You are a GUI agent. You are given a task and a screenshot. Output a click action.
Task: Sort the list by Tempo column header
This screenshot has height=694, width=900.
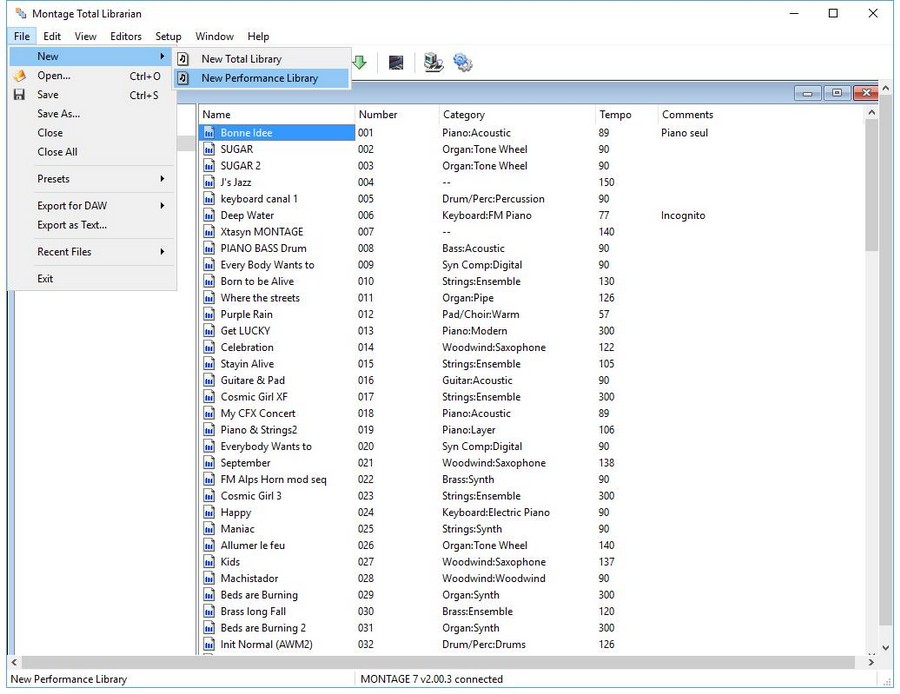[x=616, y=114]
